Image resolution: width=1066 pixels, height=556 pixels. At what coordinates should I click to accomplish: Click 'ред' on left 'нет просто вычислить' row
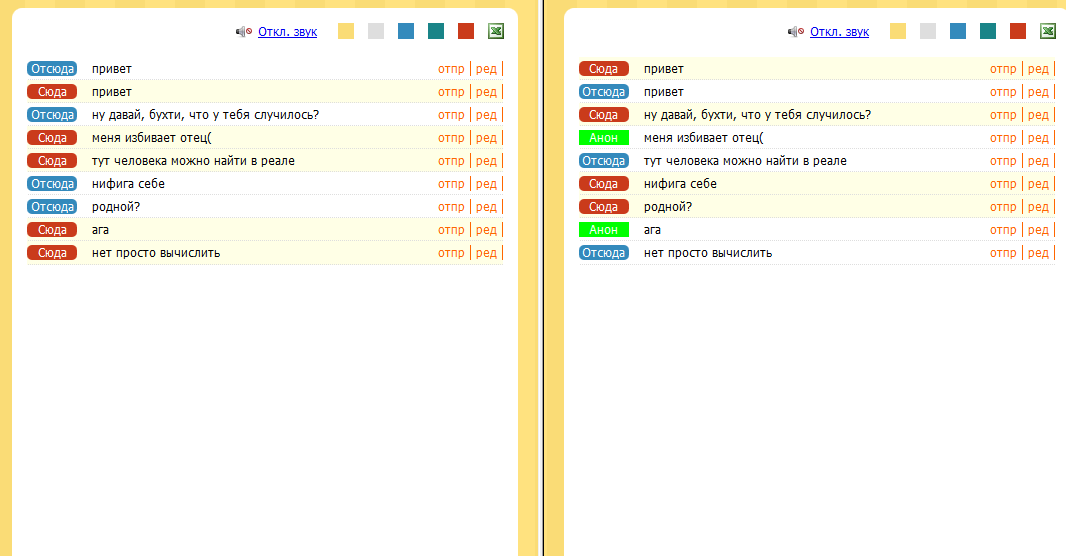pos(486,253)
